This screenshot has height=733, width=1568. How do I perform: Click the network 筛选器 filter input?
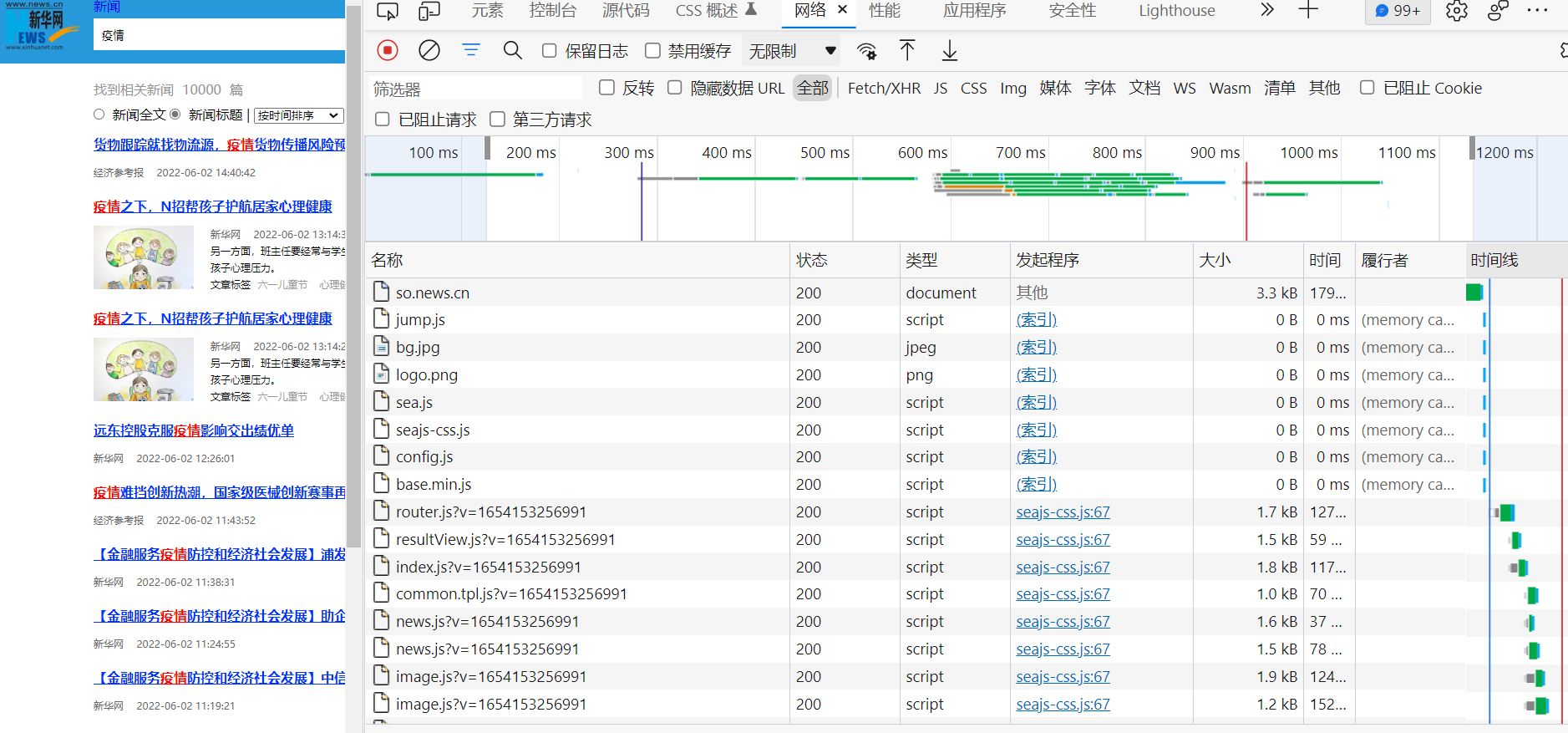point(474,89)
